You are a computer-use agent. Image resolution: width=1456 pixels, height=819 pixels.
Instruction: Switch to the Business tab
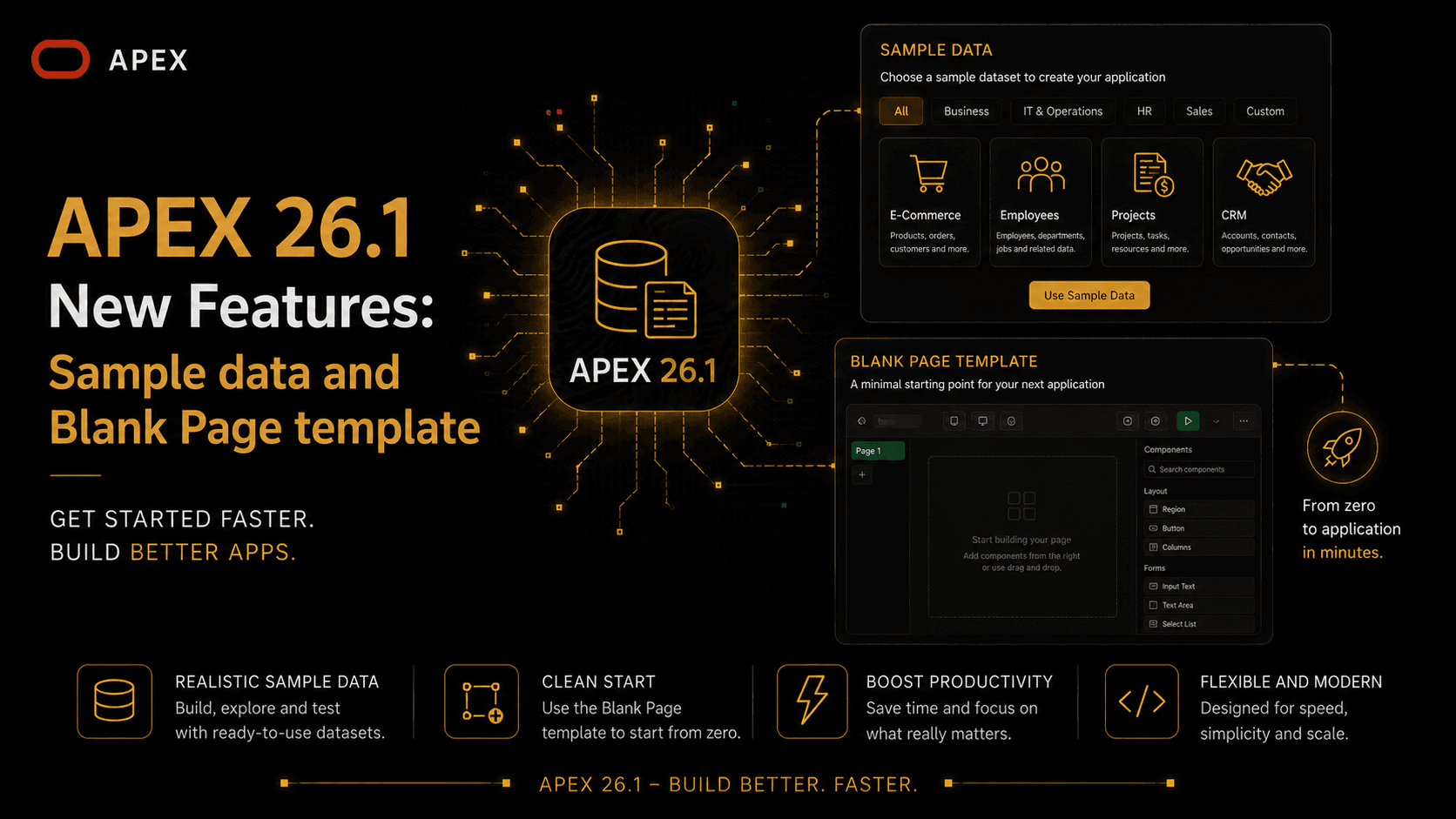(x=967, y=111)
